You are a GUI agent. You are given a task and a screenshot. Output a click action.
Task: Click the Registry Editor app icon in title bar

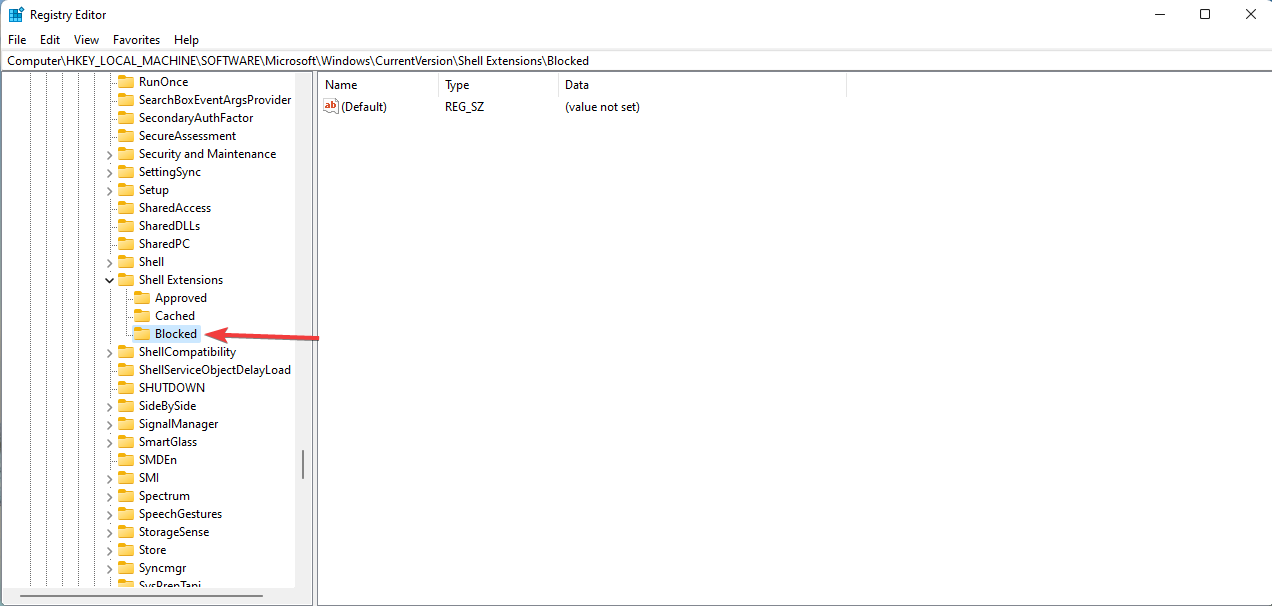pos(16,15)
